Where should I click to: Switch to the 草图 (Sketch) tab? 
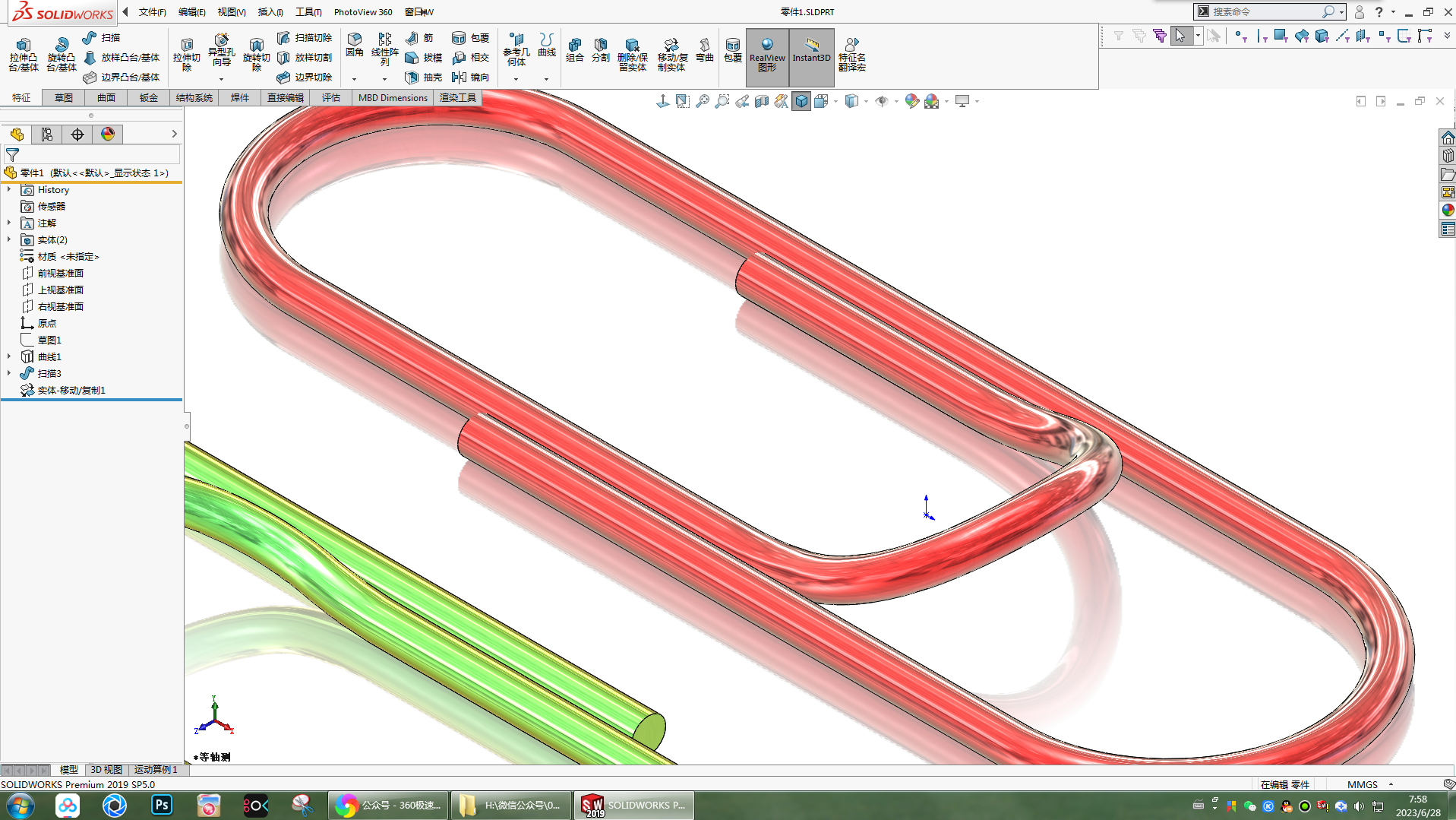[64, 97]
